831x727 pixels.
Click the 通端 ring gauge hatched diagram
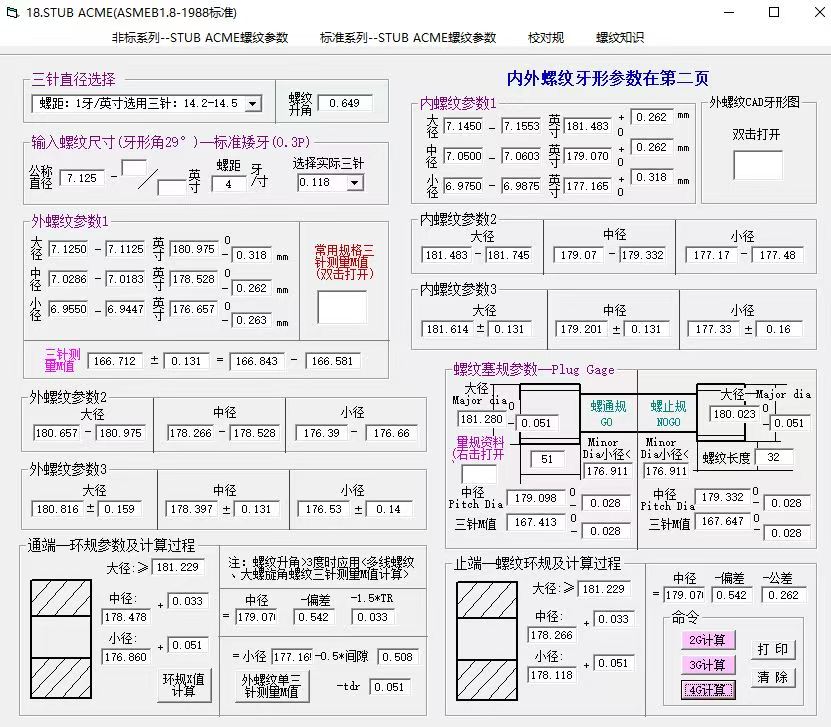[x=61, y=638]
